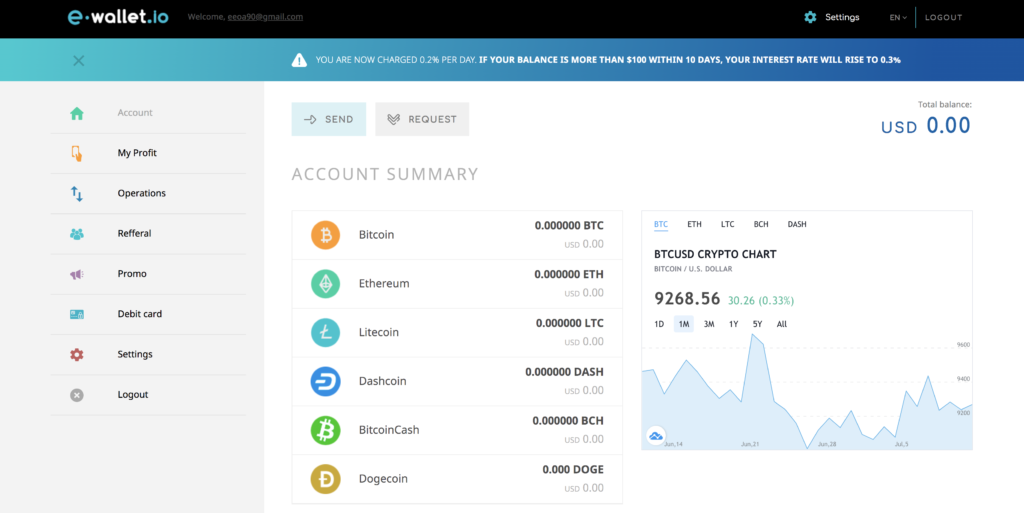Image resolution: width=1024 pixels, height=513 pixels.
Task: Click the warning triangle icon in banner
Action: point(299,60)
